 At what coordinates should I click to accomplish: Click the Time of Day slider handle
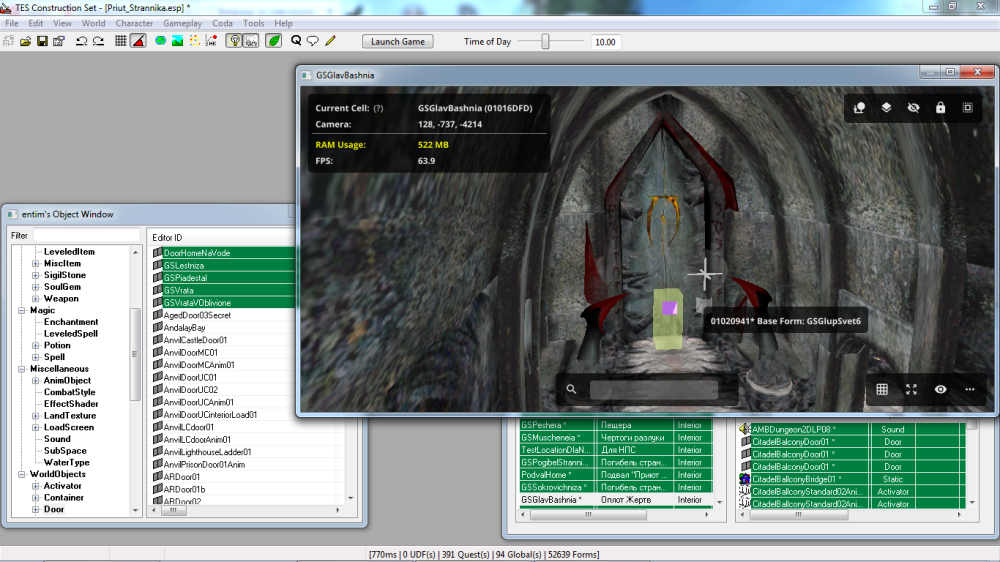point(545,41)
